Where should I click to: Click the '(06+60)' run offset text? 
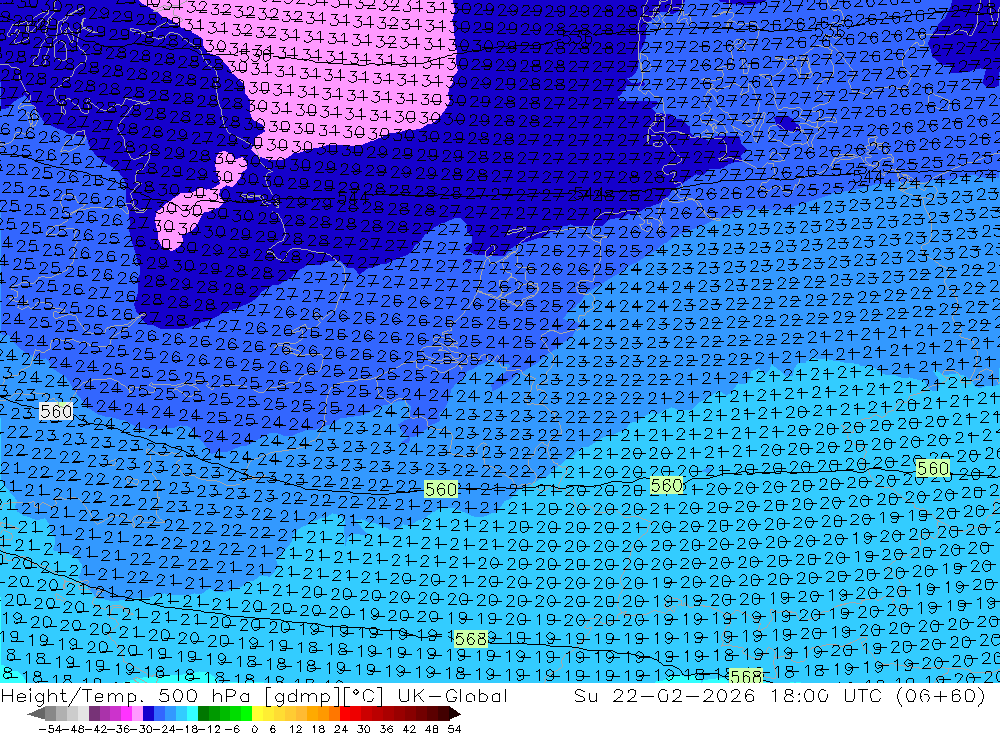941,695
